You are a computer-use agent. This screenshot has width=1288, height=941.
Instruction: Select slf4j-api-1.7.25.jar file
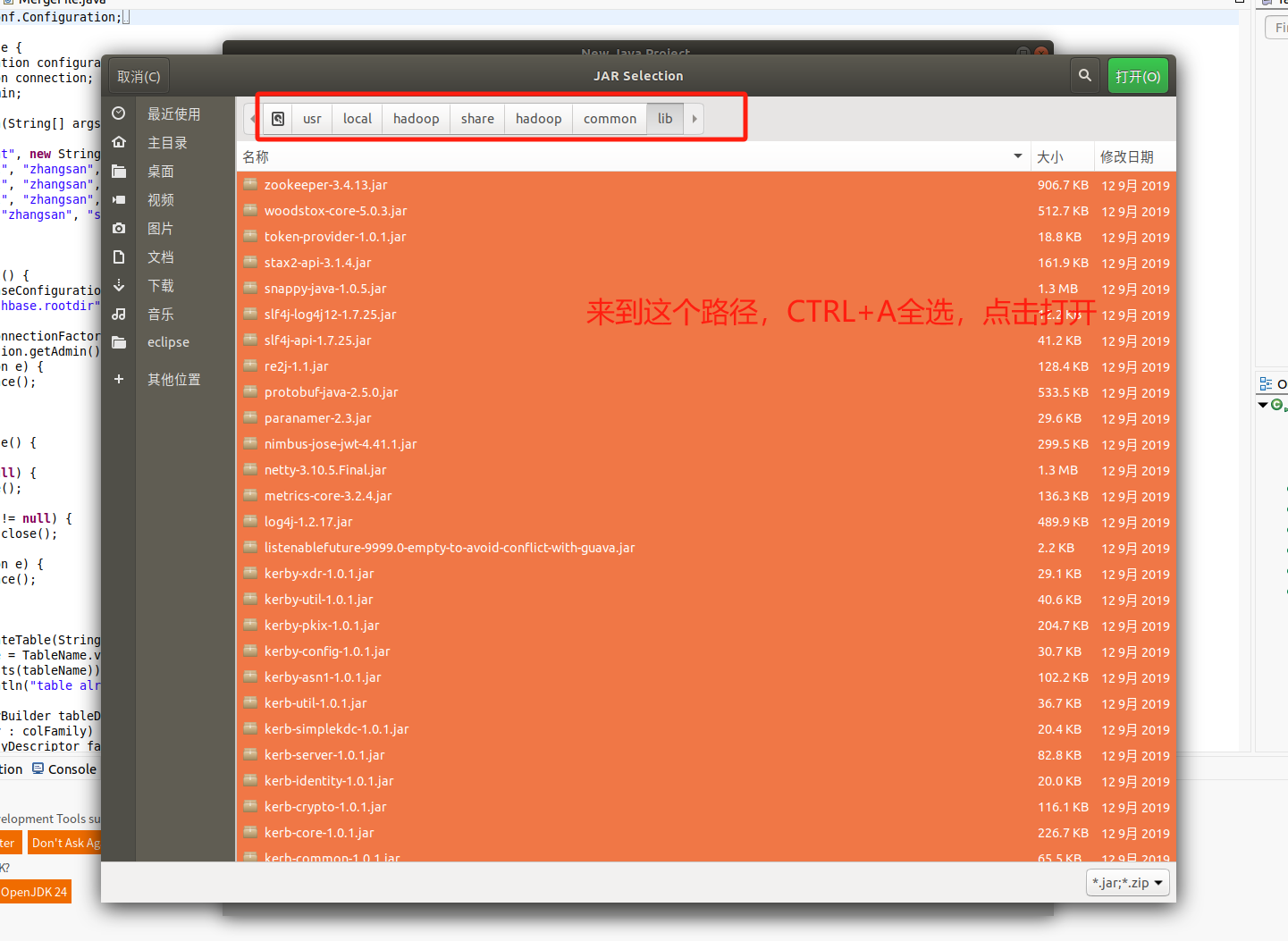click(706, 340)
